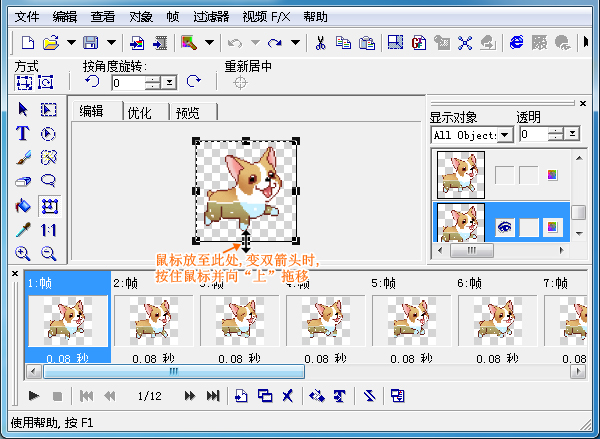Activate the Transform tool in tool panel

tap(49, 206)
